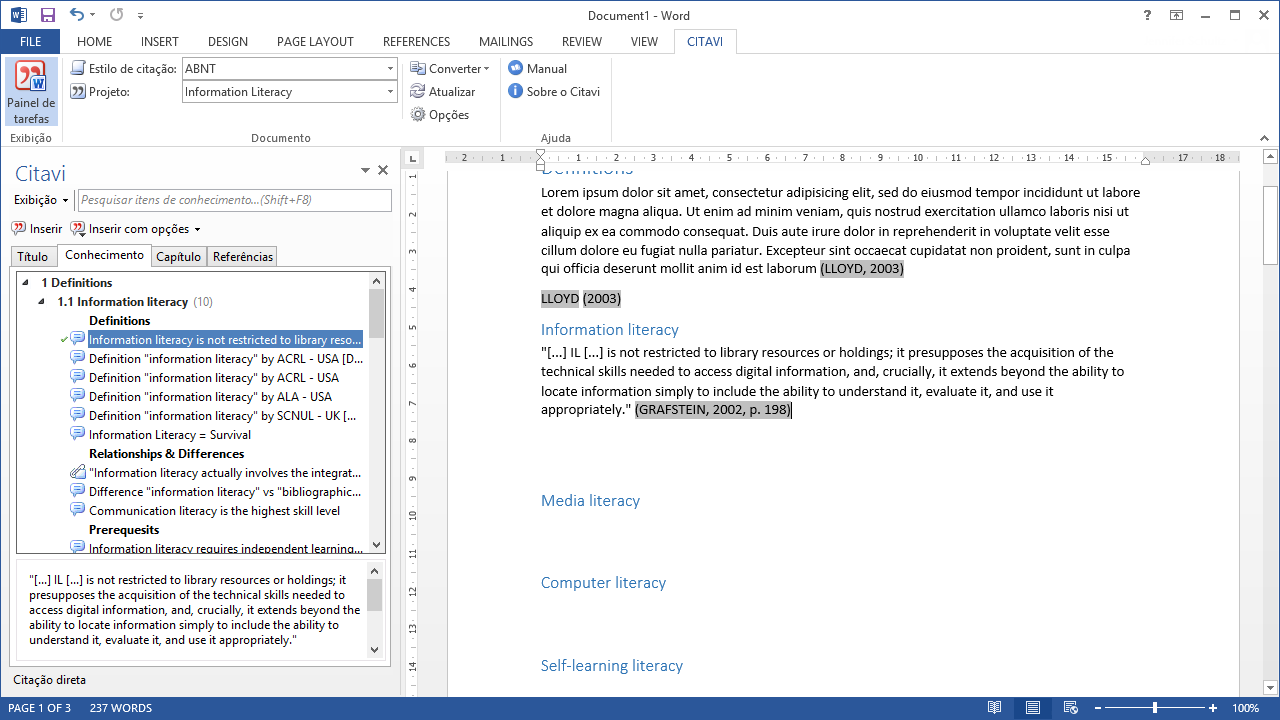Click the (GRAFSTEIN, 2002, p. 198) citation field
This screenshot has height=720, width=1280.
click(x=713, y=410)
